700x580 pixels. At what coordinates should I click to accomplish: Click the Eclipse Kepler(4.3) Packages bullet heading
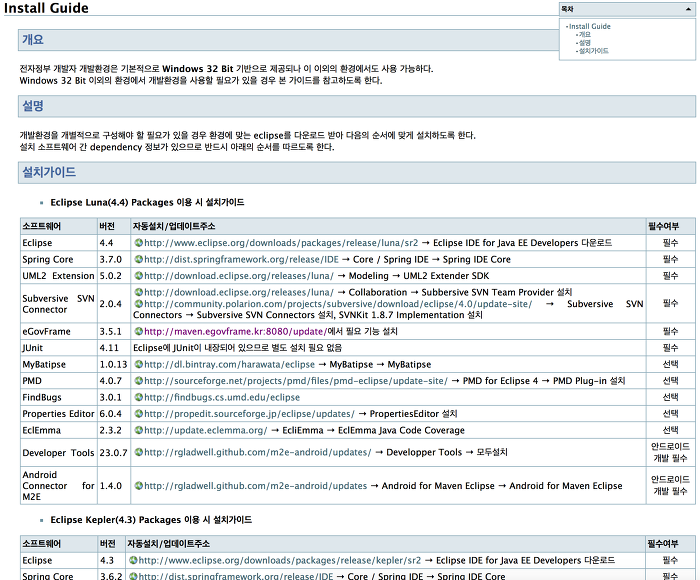click(x=151, y=520)
